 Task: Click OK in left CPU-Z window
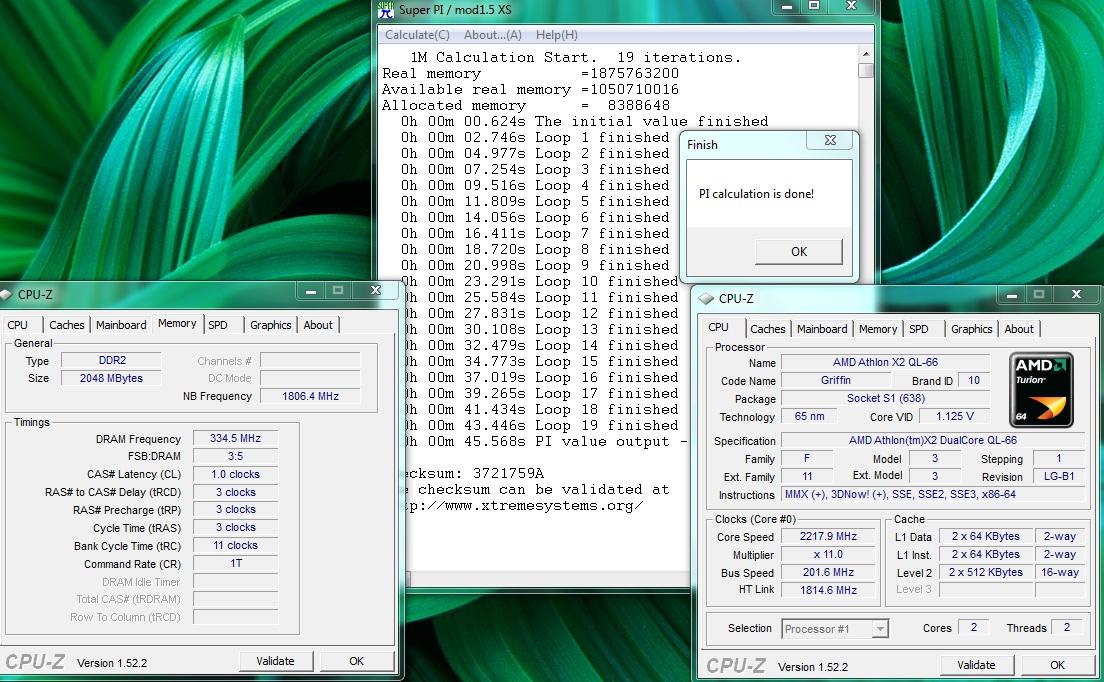[356, 661]
